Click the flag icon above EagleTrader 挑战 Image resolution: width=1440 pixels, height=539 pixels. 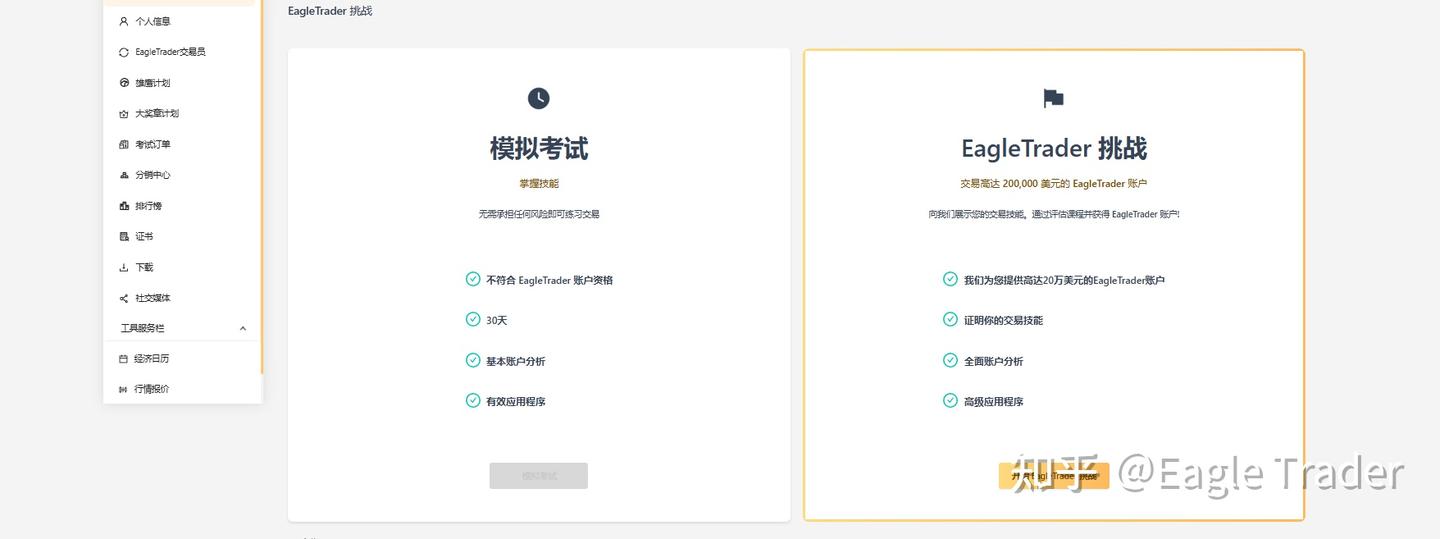pos(1053,98)
